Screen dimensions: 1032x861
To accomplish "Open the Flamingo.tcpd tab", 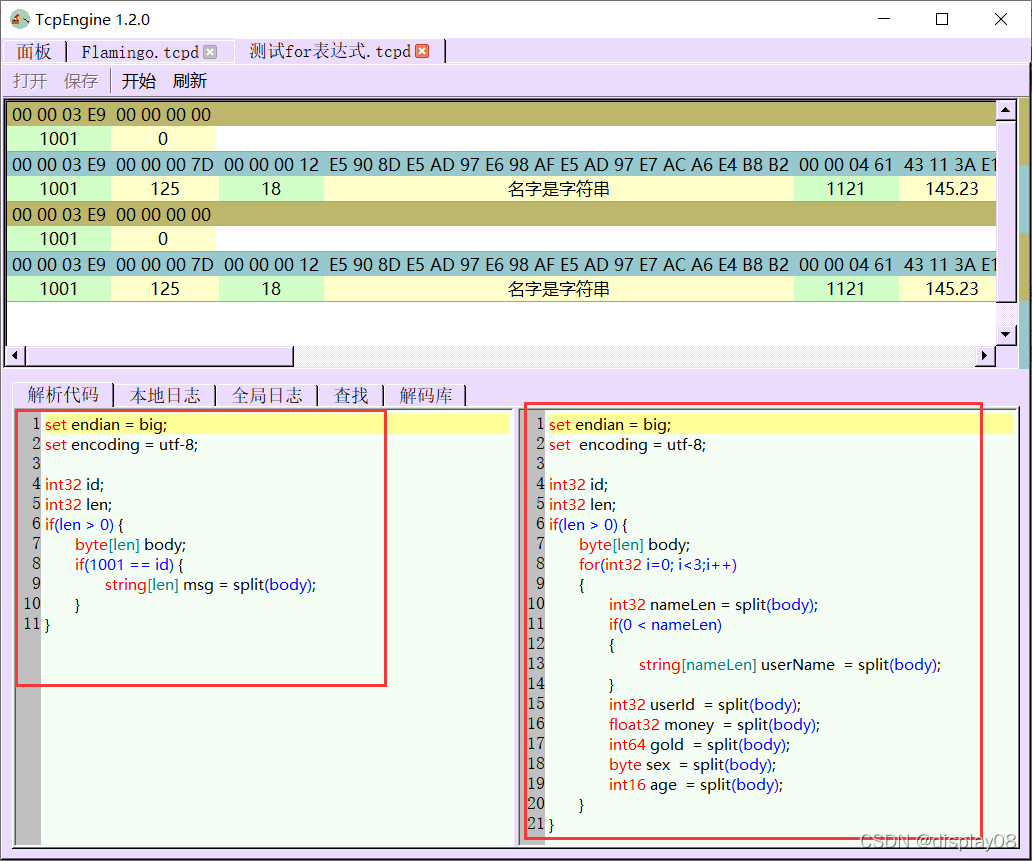I will pos(140,52).
